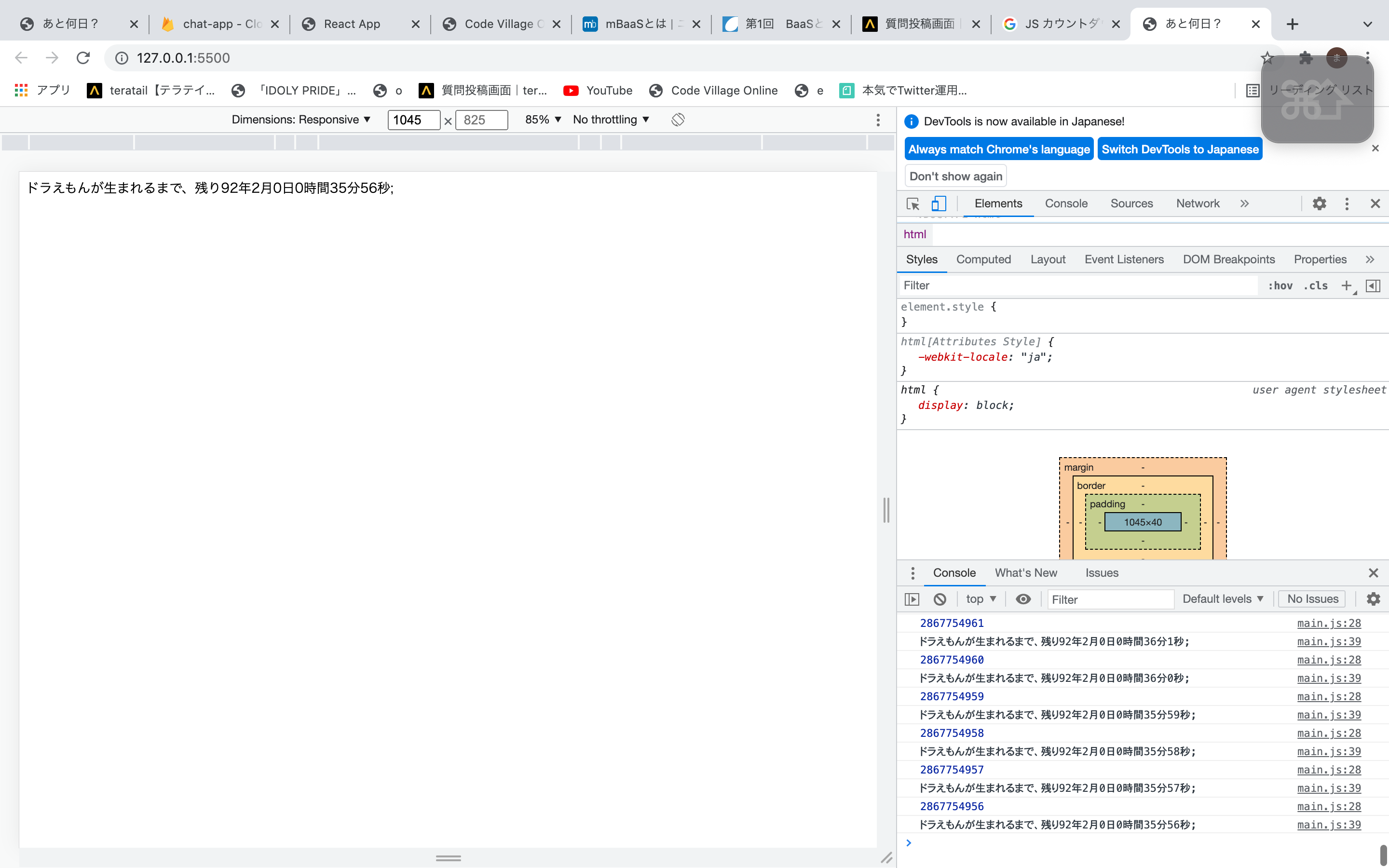1389x868 pixels.
Task: Open the main.js:28 source link
Action: (1328, 624)
